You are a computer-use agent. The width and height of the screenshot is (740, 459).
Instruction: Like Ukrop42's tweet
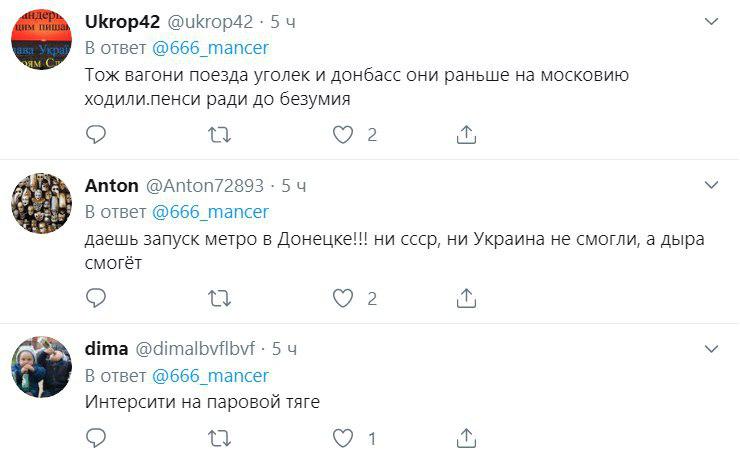click(343, 134)
